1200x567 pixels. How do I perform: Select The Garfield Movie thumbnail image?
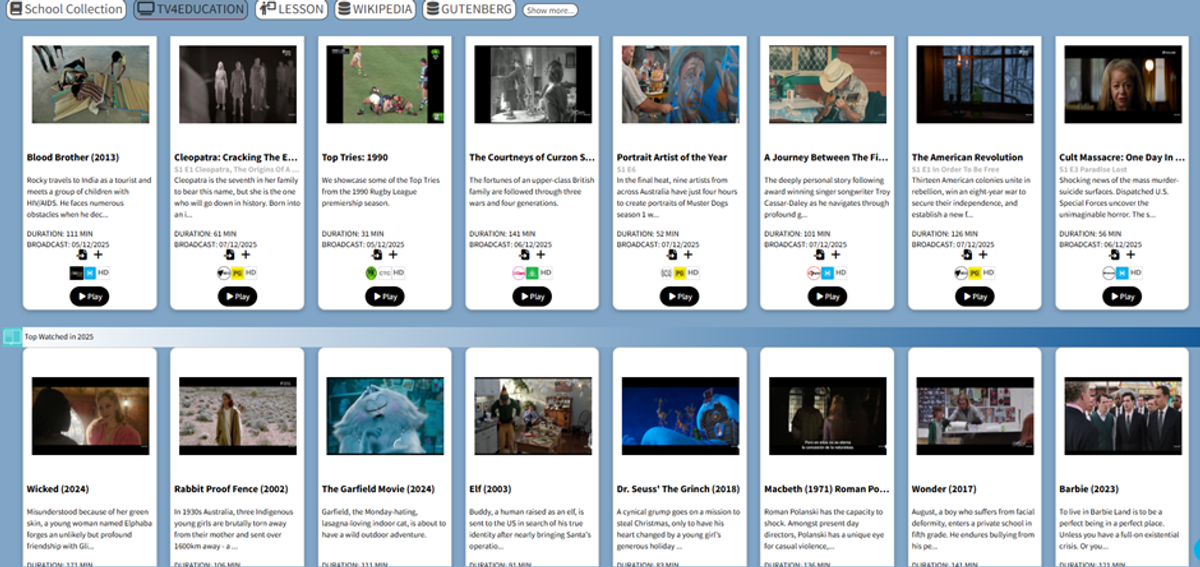[385, 416]
